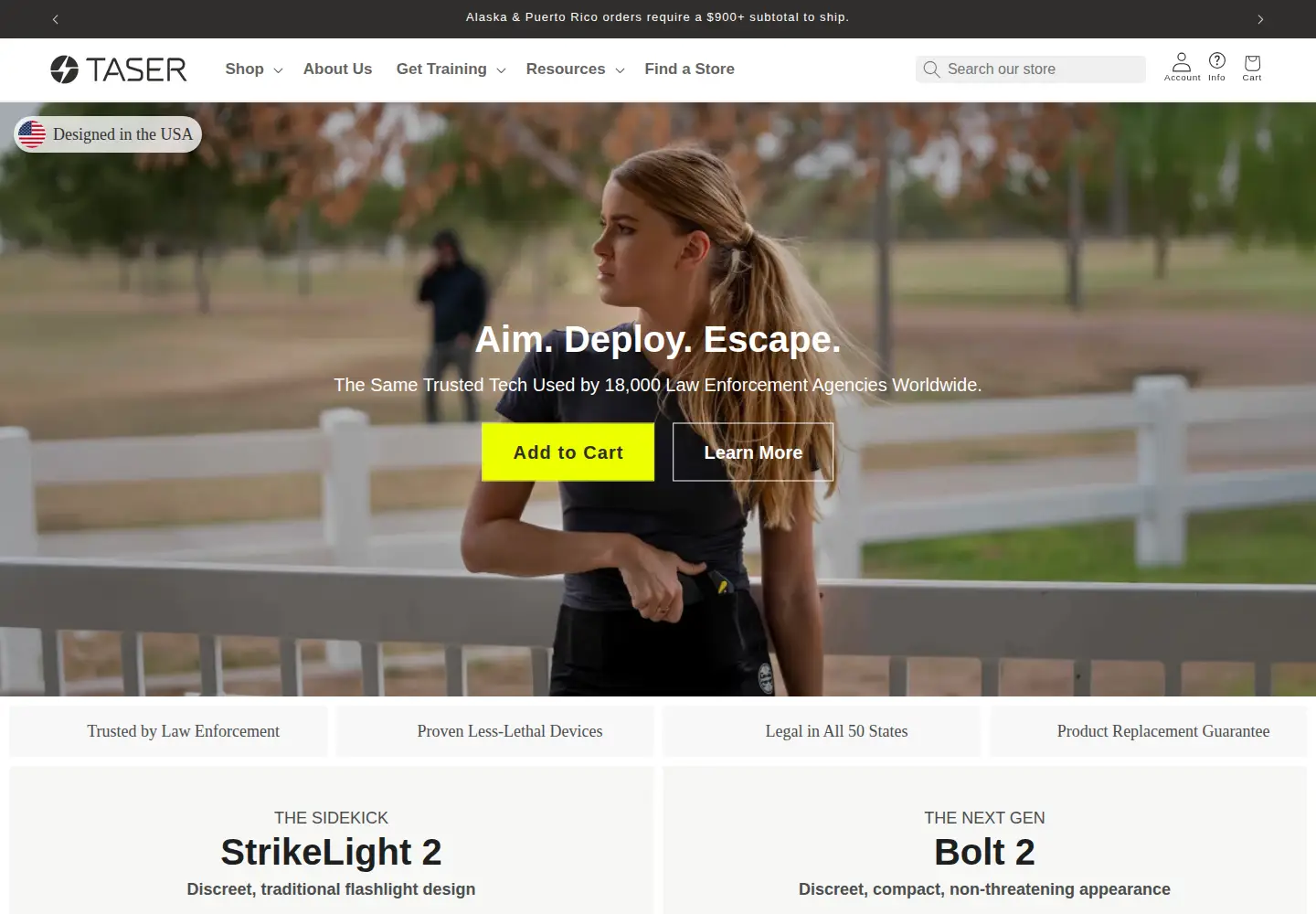Click the Designed in the USA flag badge
Screen dimensions: 1316x914
pyautogui.click(x=107, y=134)
